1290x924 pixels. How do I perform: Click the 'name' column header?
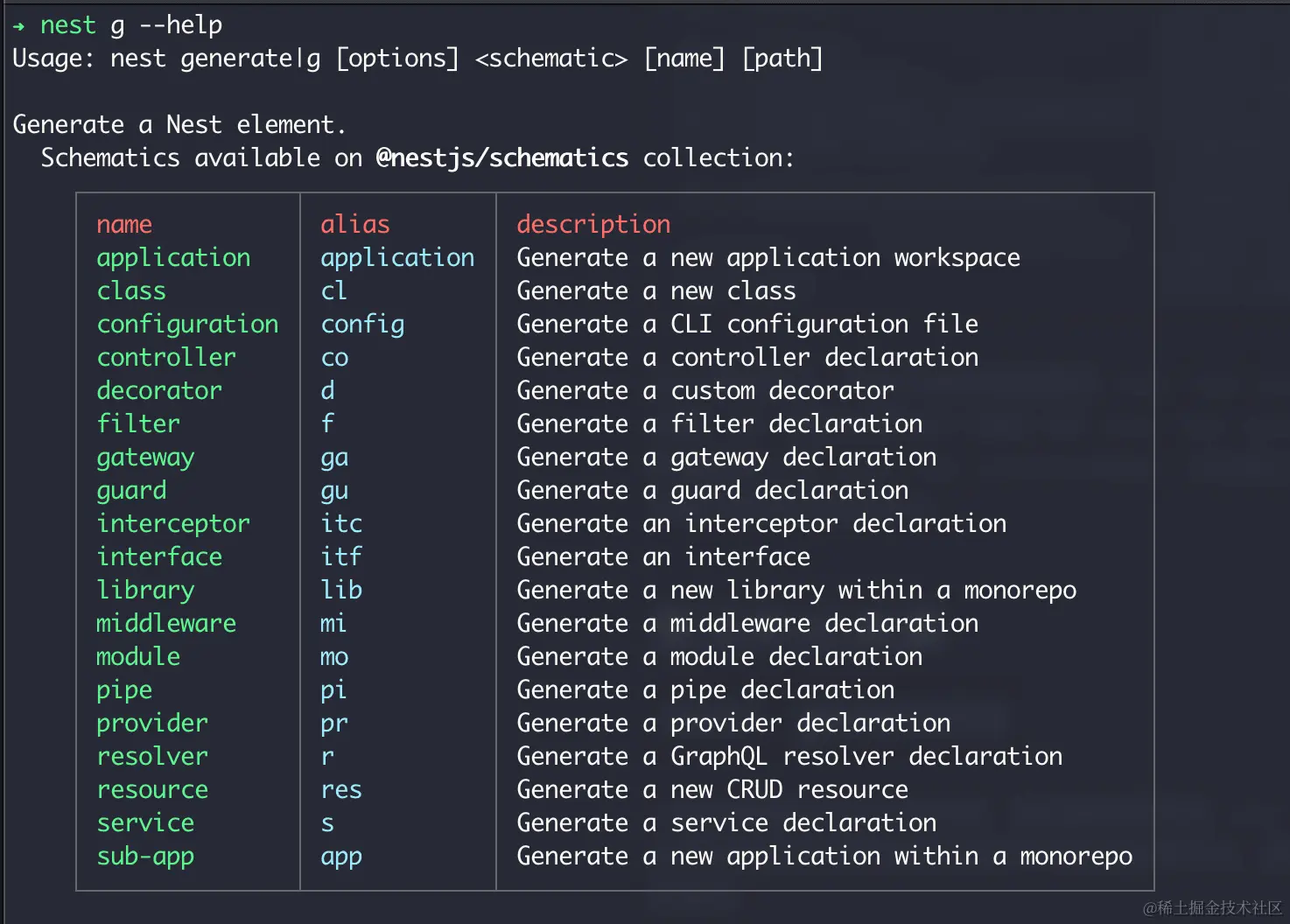click(x=124, y=225)
